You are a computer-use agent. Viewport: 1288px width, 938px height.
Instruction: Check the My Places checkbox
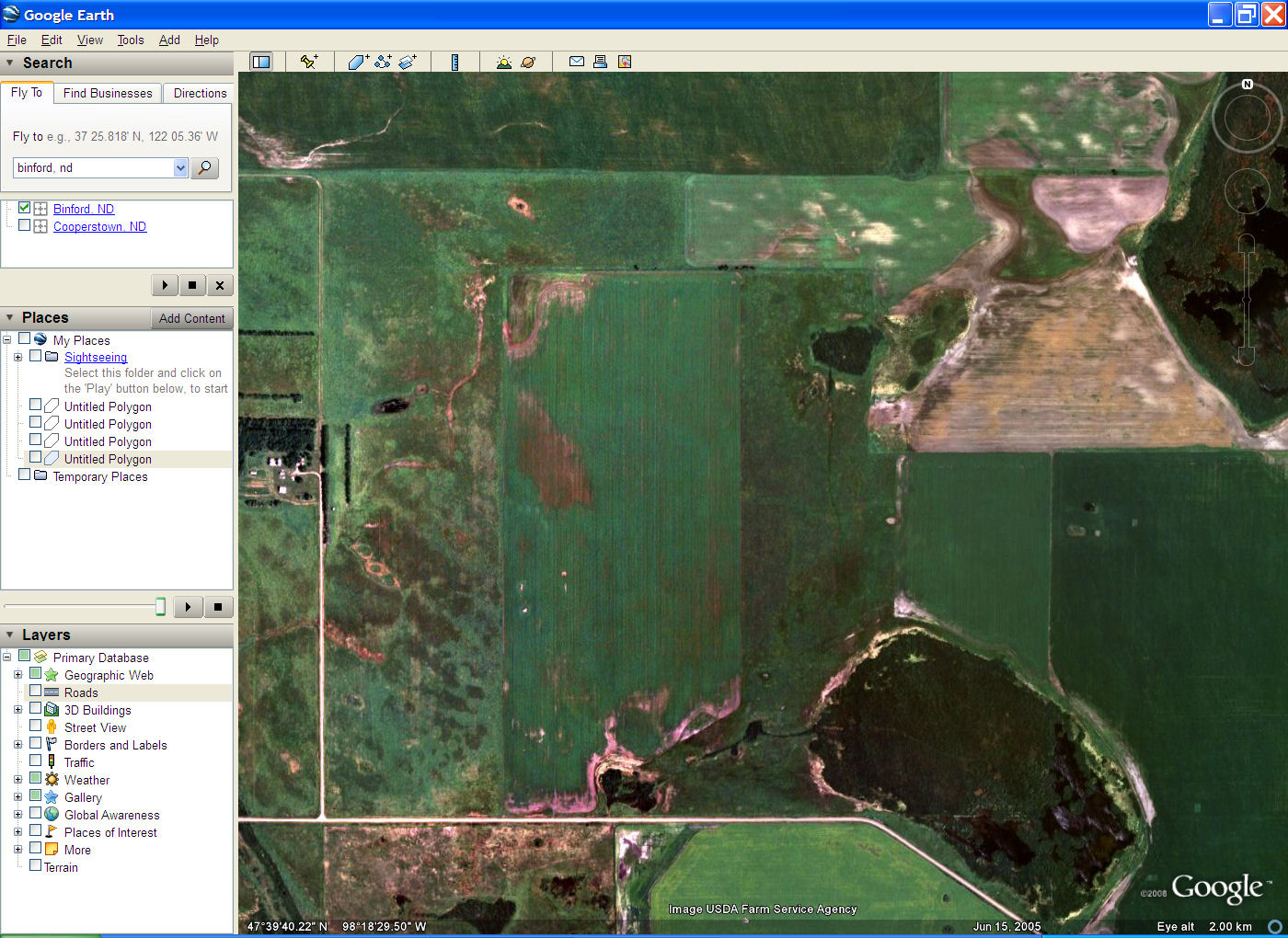tap(25, 338)
